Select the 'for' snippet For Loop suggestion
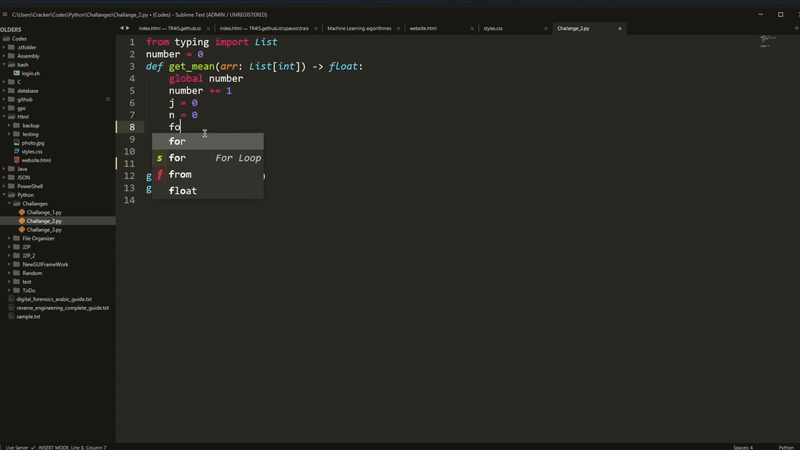This screenshot has height=450, width=800. [x=207, y=158]
